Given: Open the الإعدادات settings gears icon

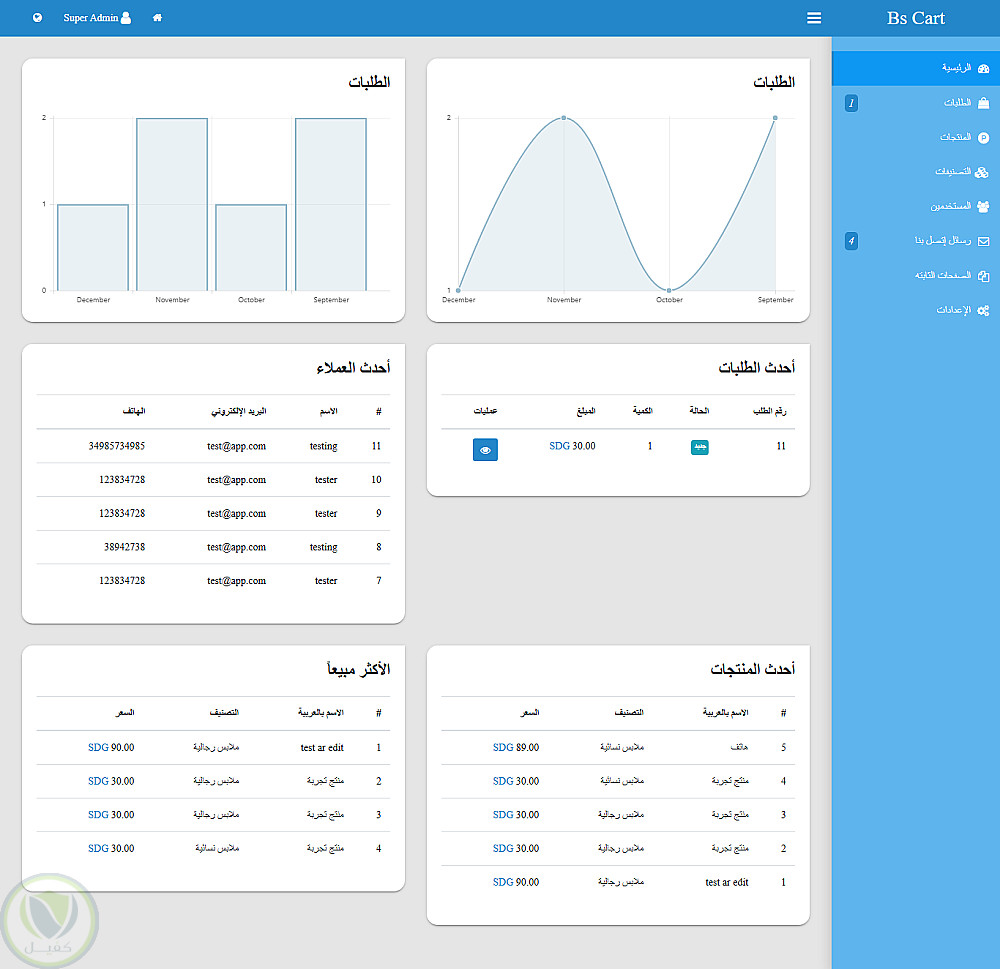Looking at the screenshot, I should point(983,311).
